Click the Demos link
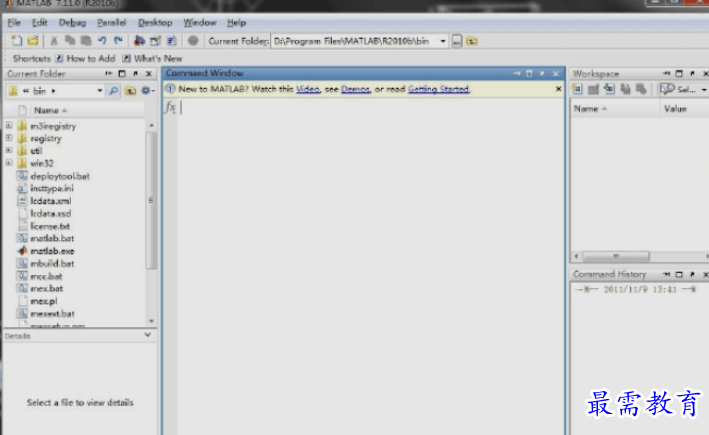The image size is (709, 435). coord(355,89)
